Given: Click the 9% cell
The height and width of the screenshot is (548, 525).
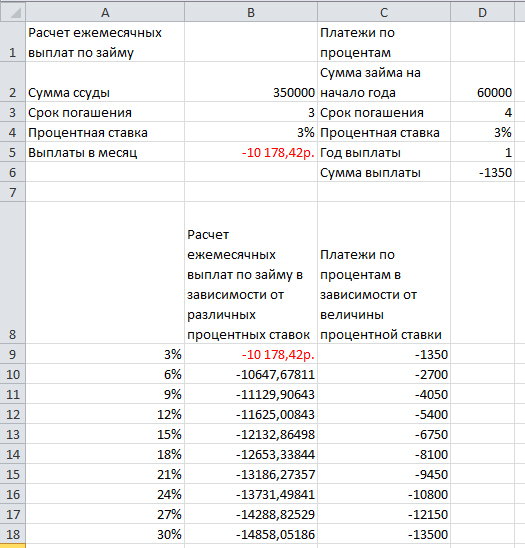Looking at the screenshot, I should (x=105, y=394).
